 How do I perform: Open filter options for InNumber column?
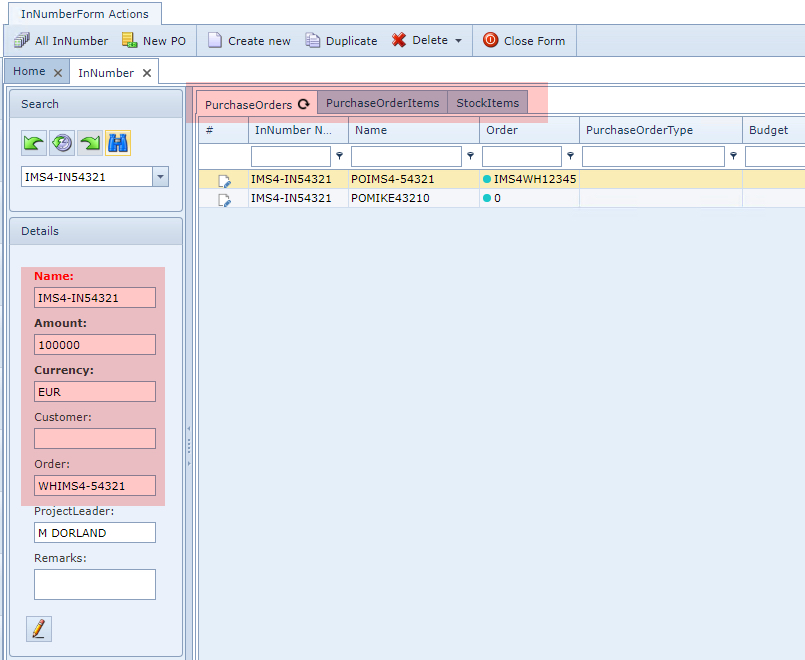339,156
